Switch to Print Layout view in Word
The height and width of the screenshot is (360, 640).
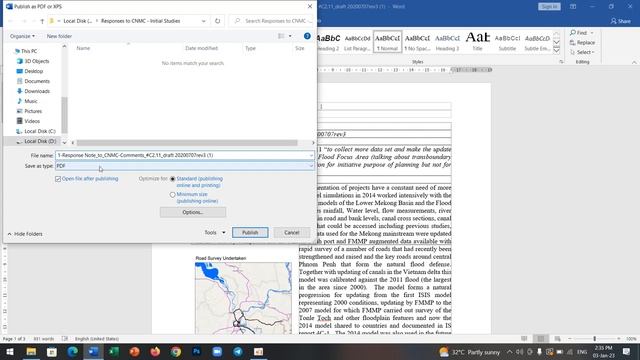pos(541,339)
